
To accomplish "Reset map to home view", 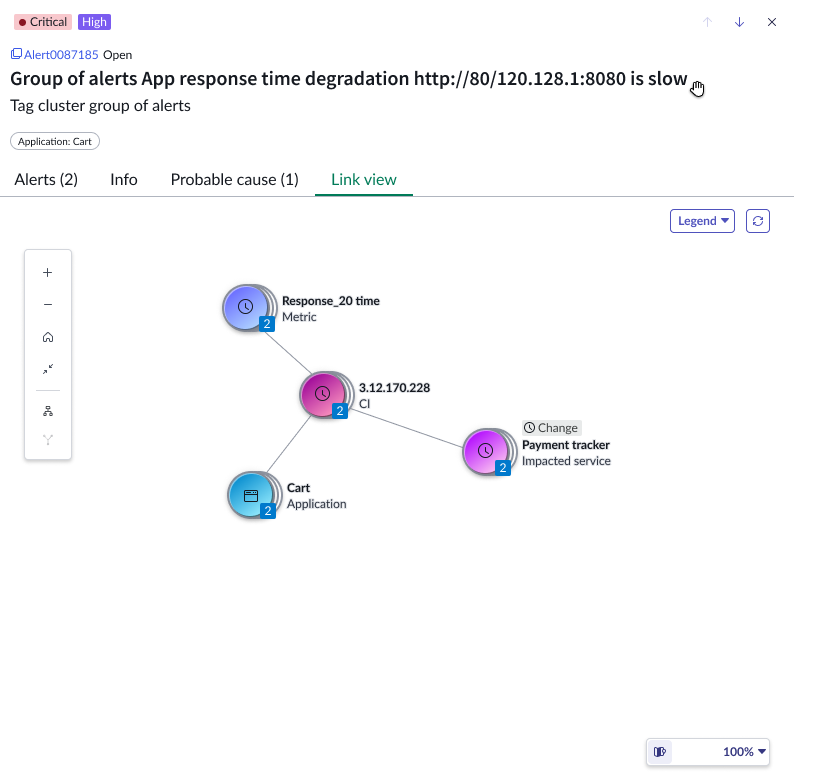I will (x=47, y=337).
